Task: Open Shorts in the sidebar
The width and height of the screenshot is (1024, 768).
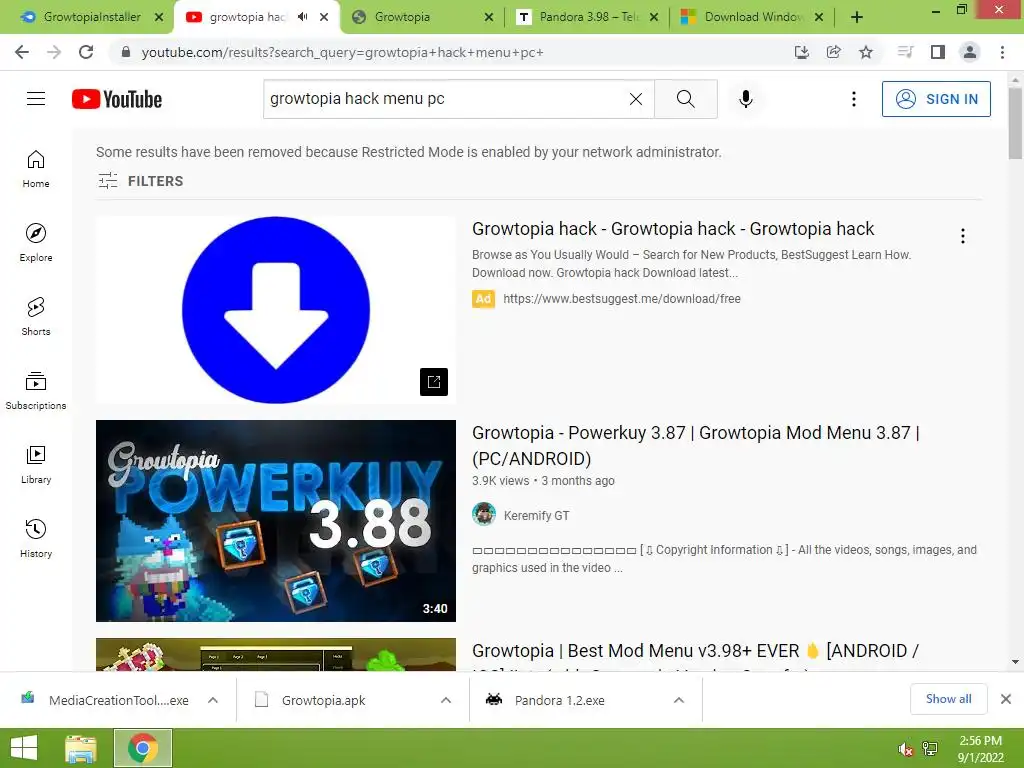Action: click(36, 317)
